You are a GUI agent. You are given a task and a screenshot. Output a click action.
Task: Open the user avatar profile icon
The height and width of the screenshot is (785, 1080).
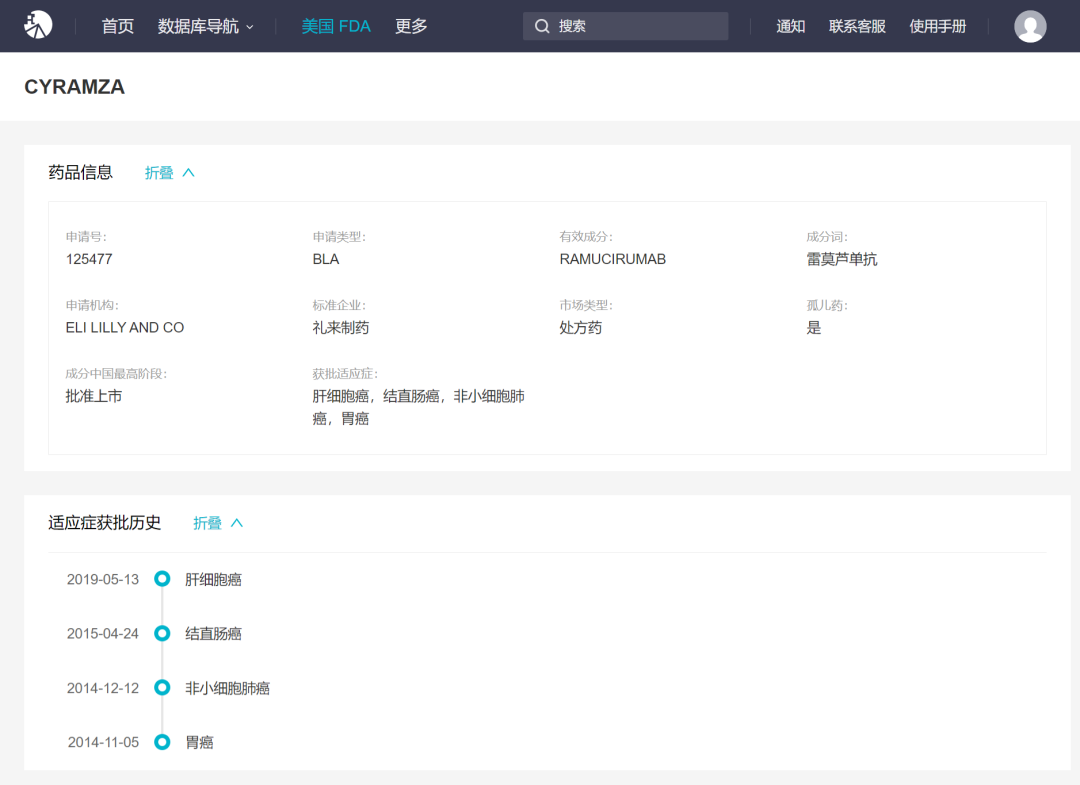[1030, 26]
